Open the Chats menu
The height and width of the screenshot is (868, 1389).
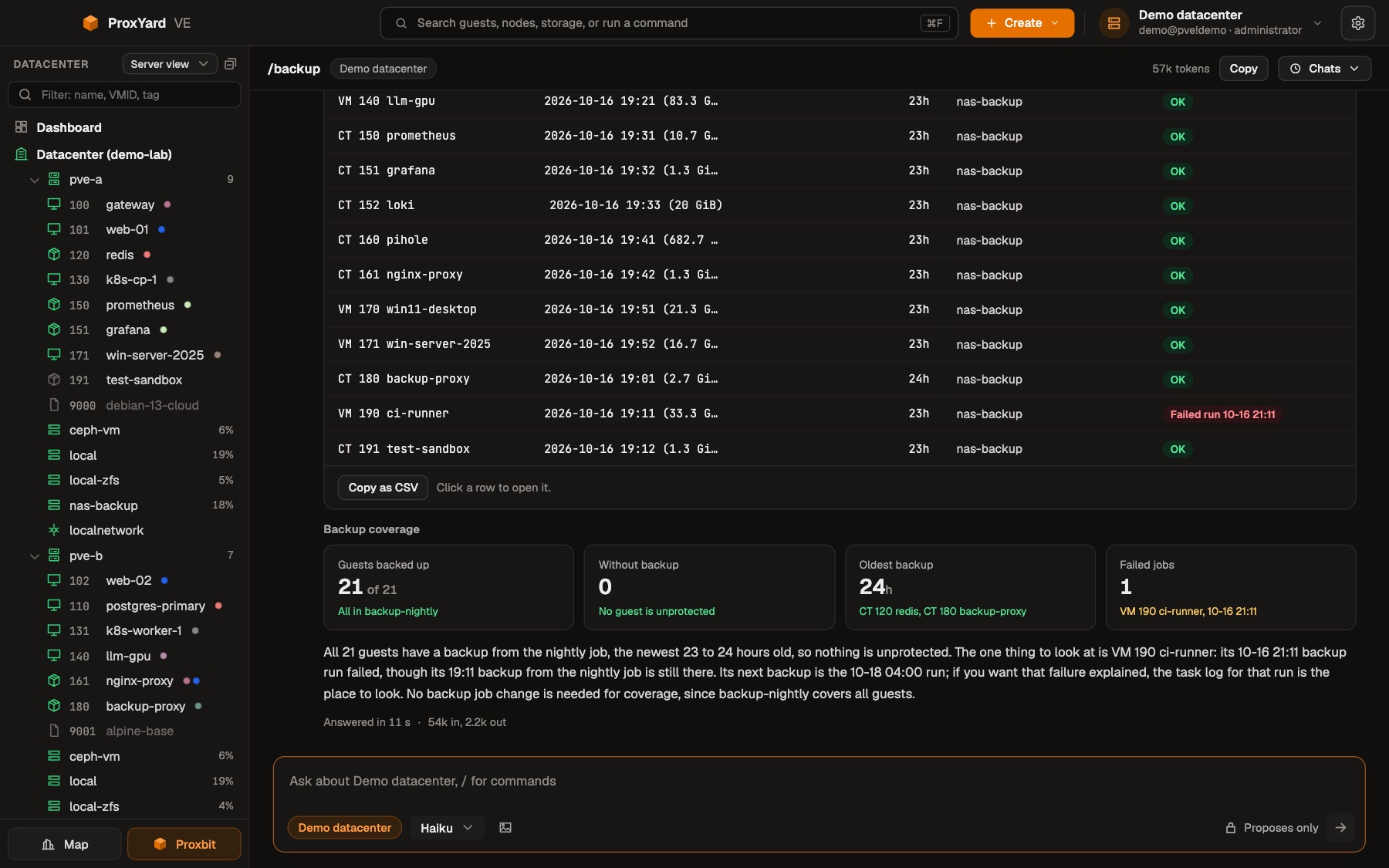point(1324,69)
